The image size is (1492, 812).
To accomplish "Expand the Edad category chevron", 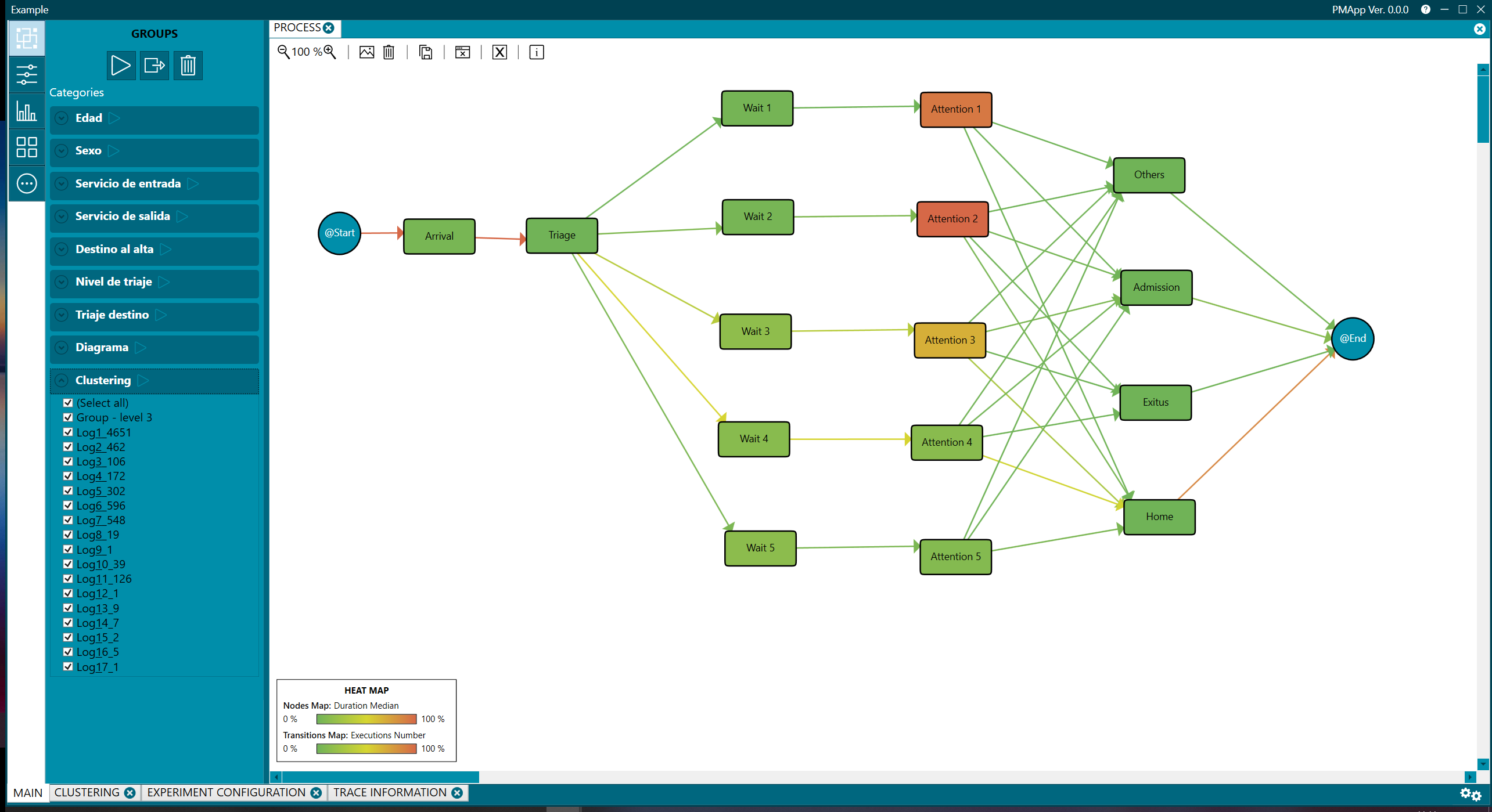I will coord(62,118).
